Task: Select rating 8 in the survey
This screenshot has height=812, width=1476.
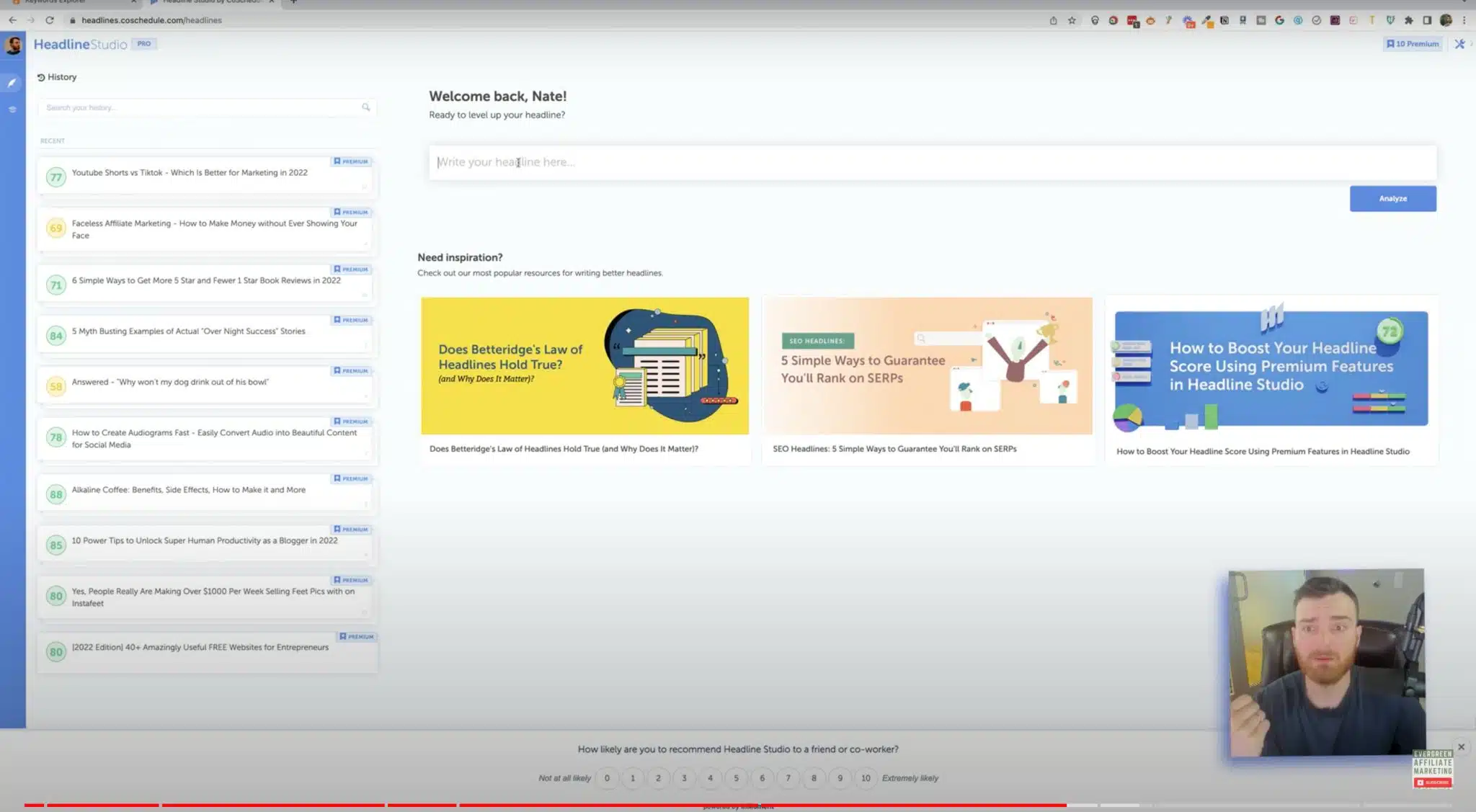Action: click(x=814, y=778)
